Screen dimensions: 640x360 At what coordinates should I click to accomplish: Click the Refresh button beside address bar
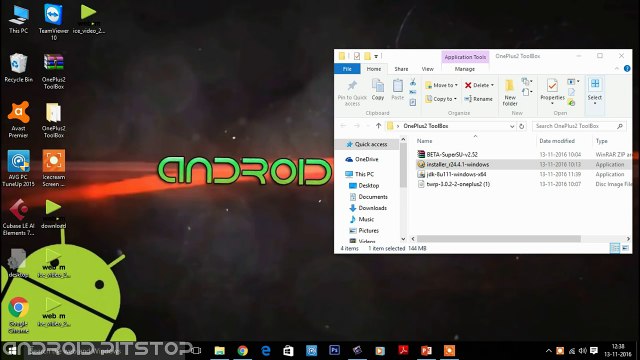(x=522, y=126)
